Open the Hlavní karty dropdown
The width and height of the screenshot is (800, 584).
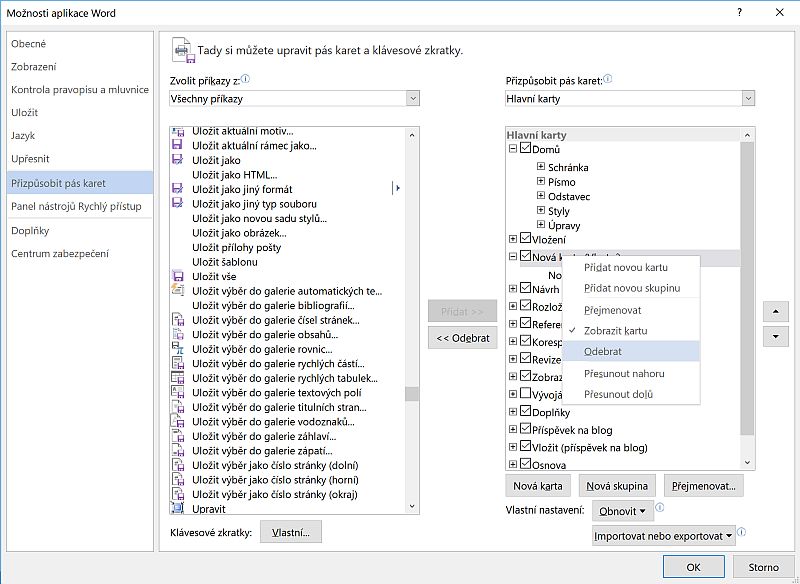point(748,98)
